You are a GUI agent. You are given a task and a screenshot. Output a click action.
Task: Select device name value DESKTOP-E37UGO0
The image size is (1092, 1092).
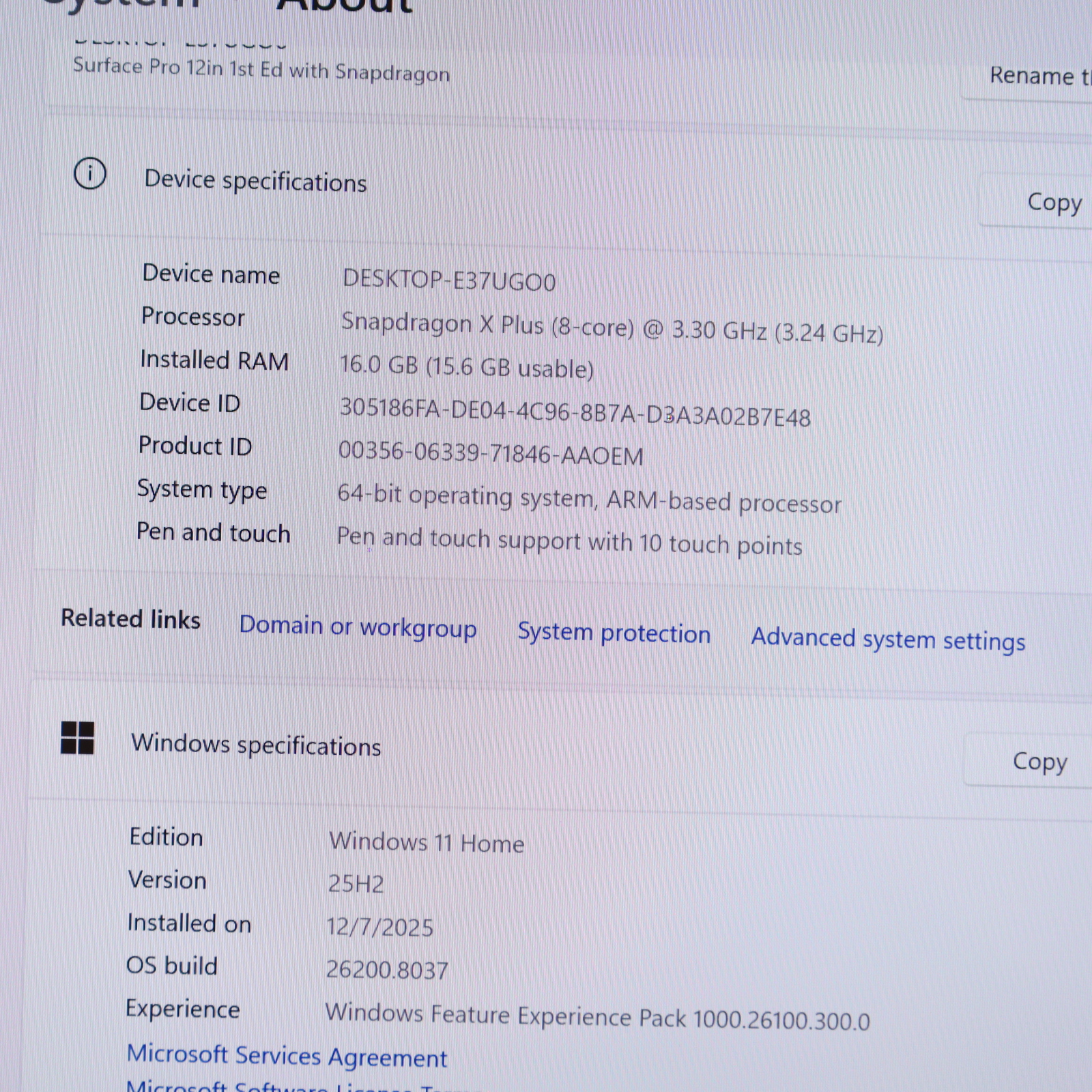coord(449,280)
